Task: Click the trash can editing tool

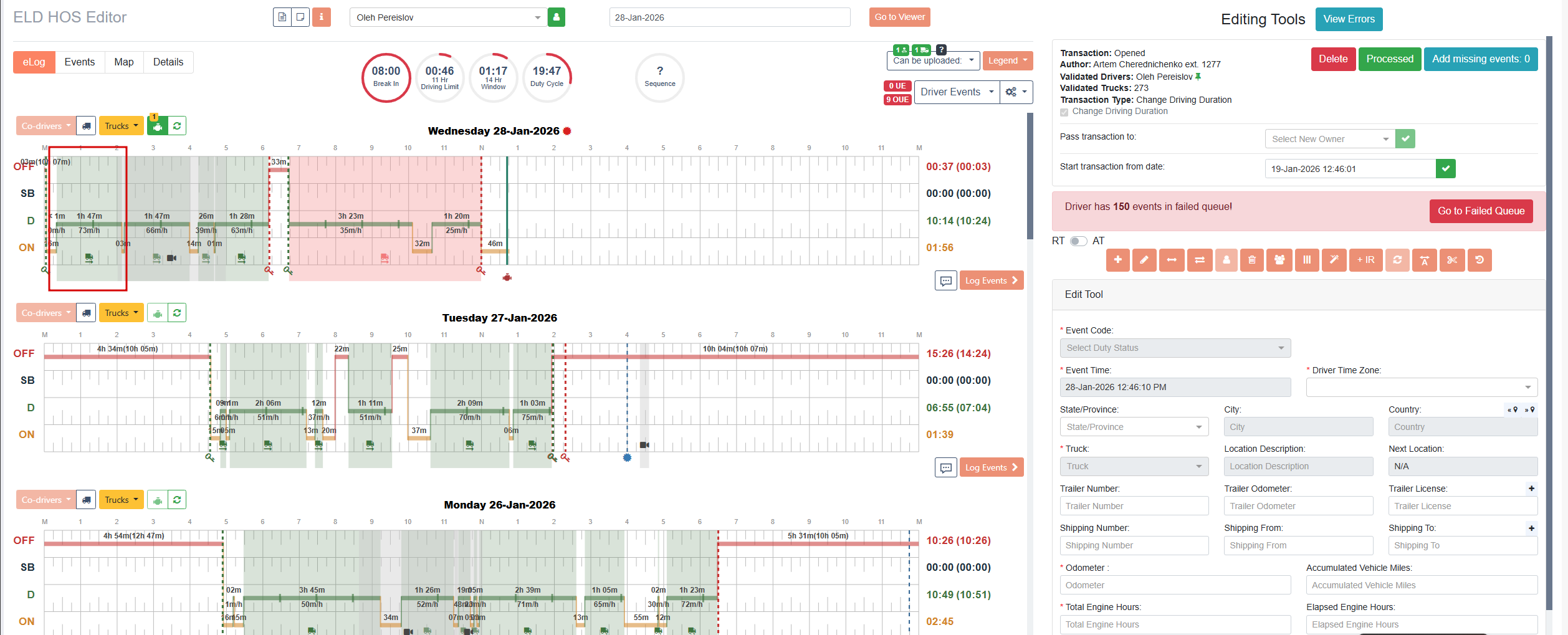Action: click(x=1252, y=260)
